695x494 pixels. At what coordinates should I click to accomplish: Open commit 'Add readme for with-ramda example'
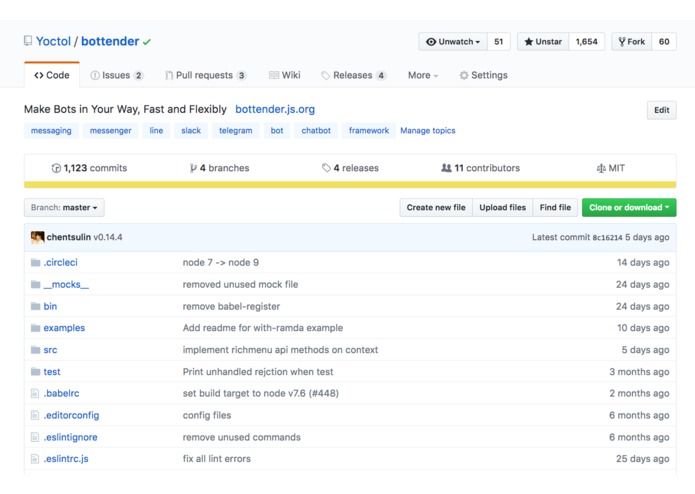tap(263, 328)
